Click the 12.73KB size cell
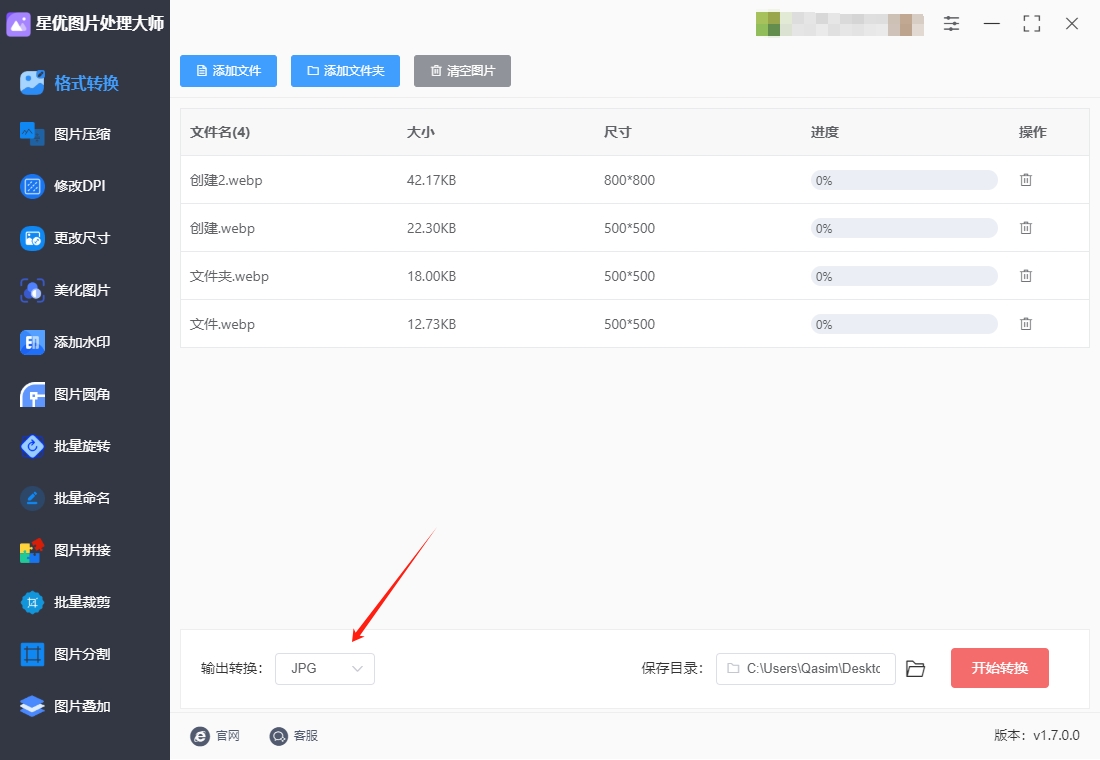 point(431,324)
